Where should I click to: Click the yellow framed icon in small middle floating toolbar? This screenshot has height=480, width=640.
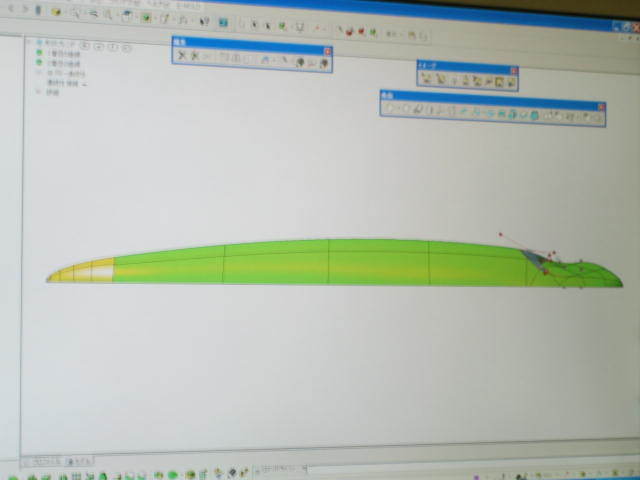[499, 82]
